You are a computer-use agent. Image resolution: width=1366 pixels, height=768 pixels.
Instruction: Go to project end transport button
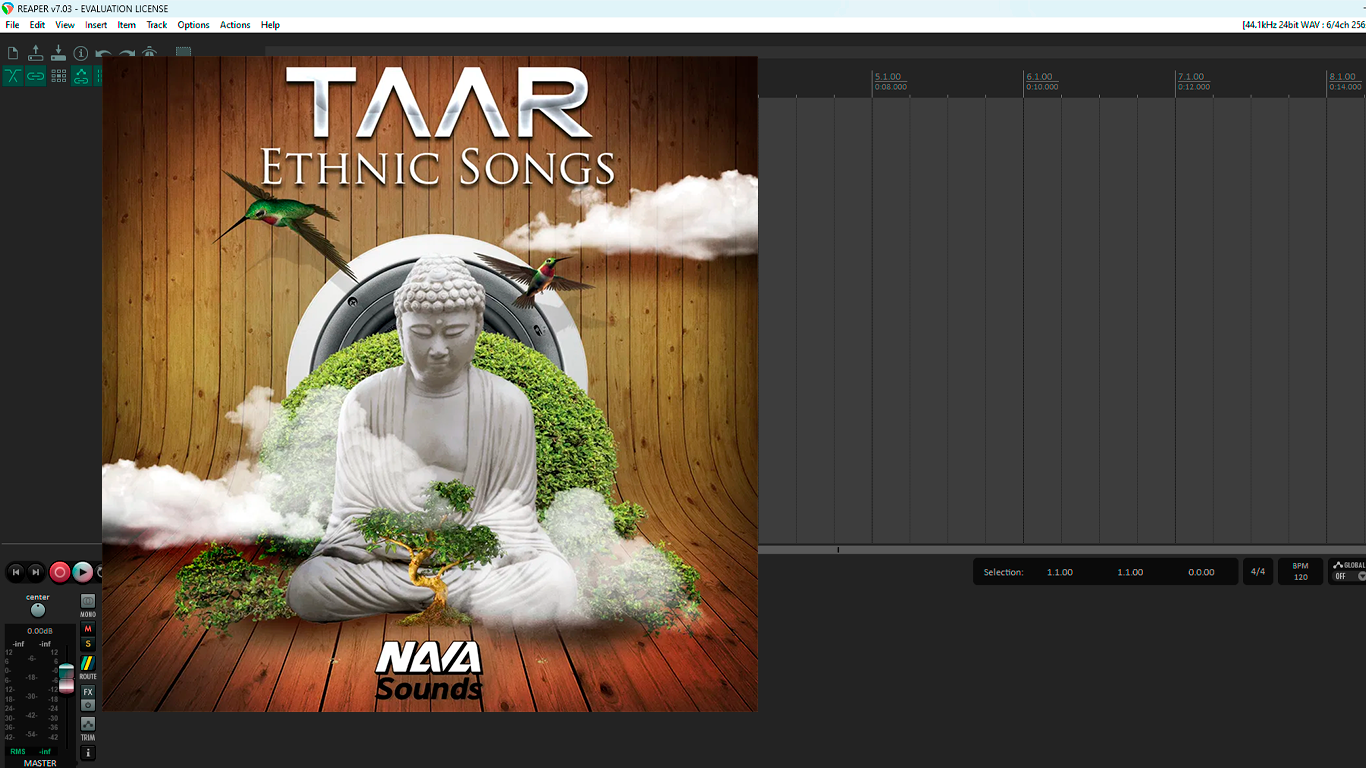point(36,572)
